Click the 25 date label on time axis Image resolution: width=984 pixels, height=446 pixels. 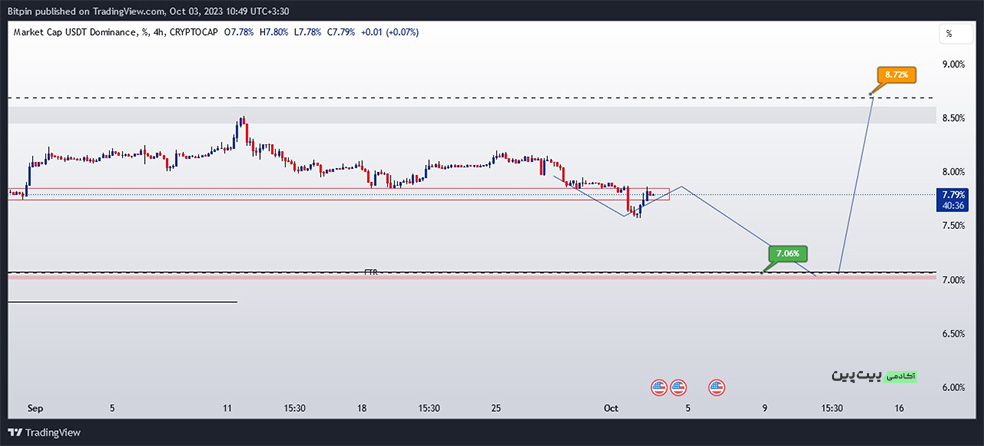[x=496, y=408]
